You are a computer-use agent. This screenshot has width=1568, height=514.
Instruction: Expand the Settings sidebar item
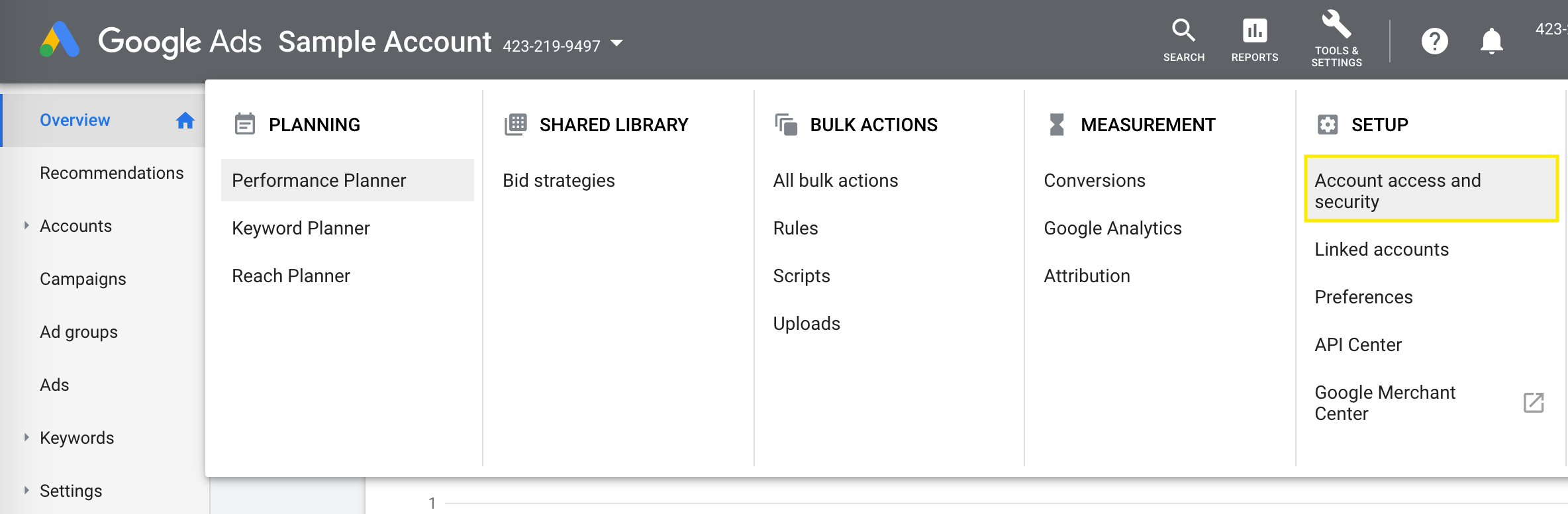[x=26, y=490]
